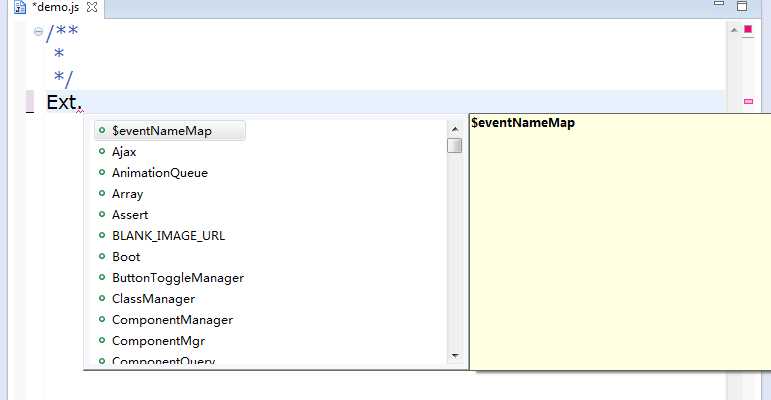Select BLANK_IMAGE_URL from suggestions

pyautogui.click(x=168, y=236)
